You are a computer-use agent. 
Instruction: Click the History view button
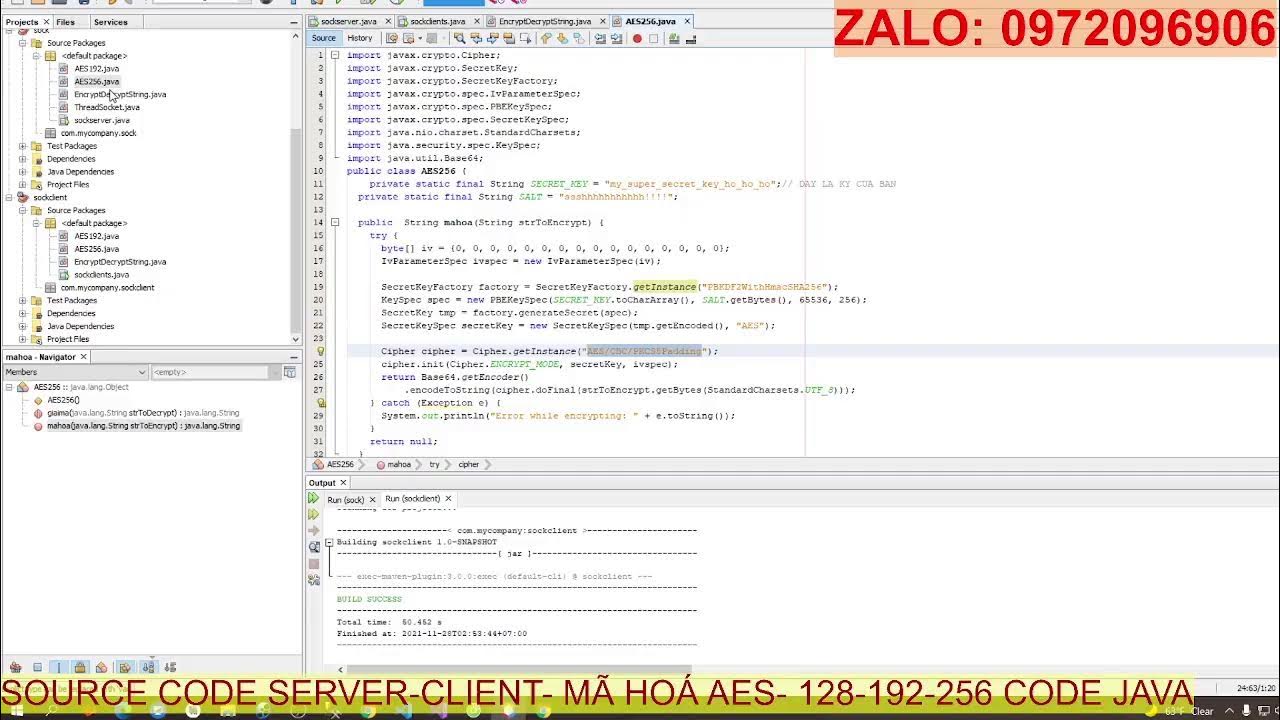click(360, 38)
